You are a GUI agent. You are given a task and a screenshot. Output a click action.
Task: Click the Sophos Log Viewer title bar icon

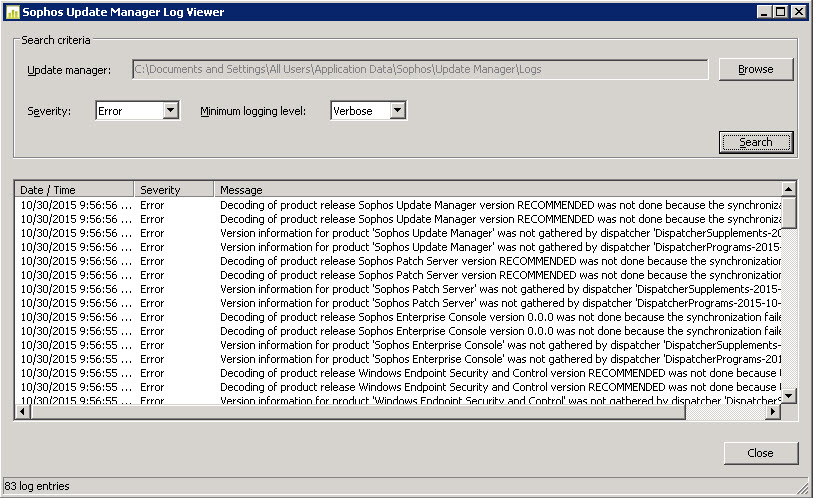coord(12,12)
